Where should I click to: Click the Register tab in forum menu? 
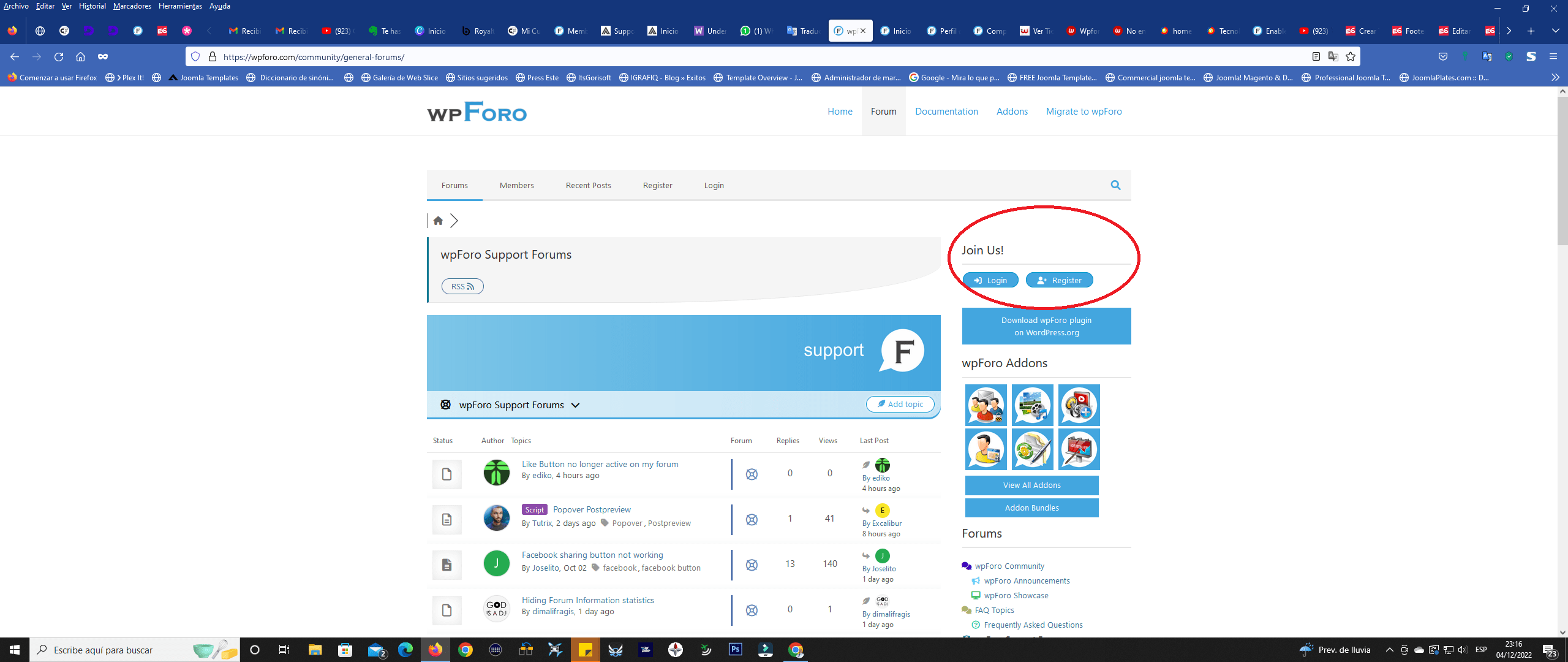pyautogui.click(x=657, y=185)
